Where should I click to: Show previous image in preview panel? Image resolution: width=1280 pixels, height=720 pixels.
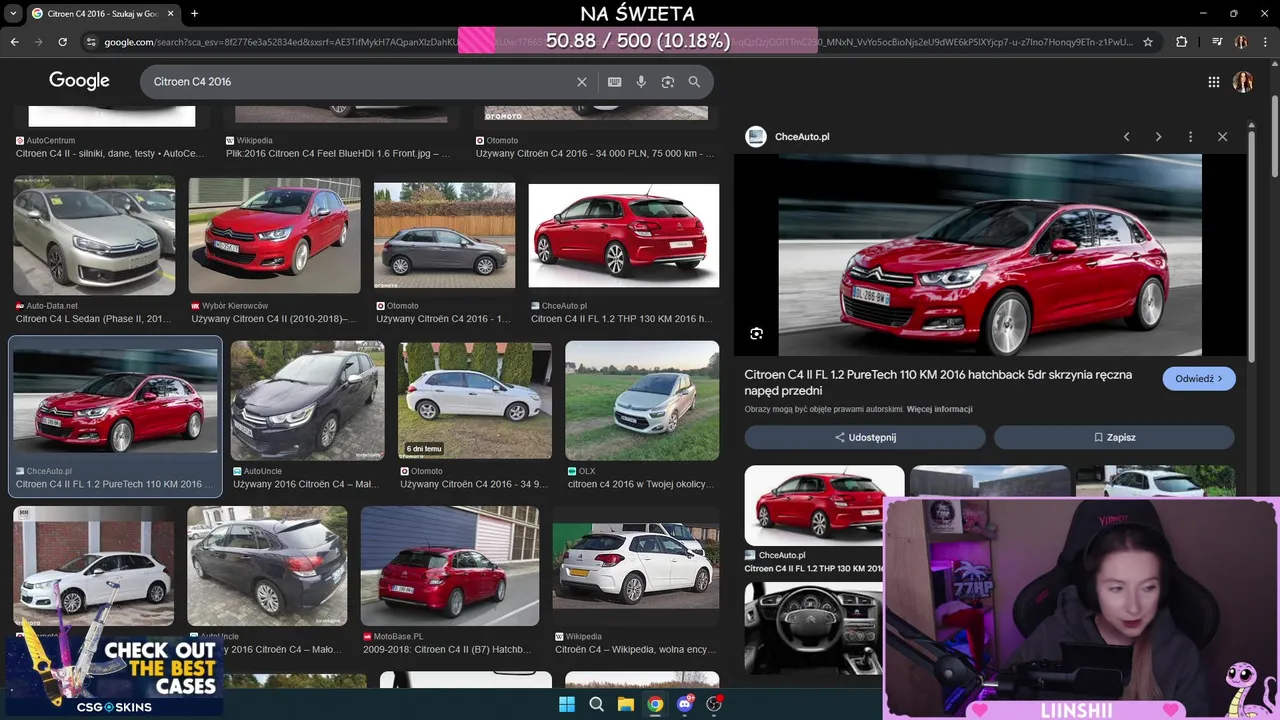pyautogui.click(x=1126, y=137)
